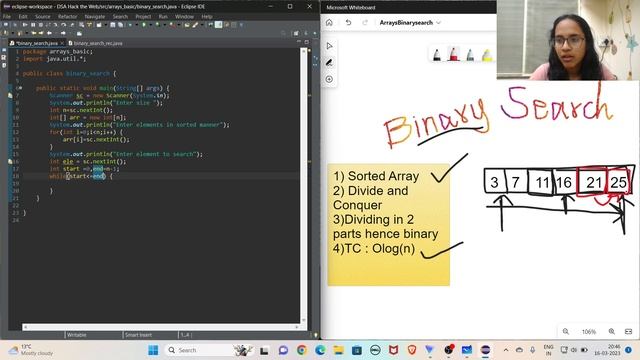Click the ENG IN language indicator

549,350
